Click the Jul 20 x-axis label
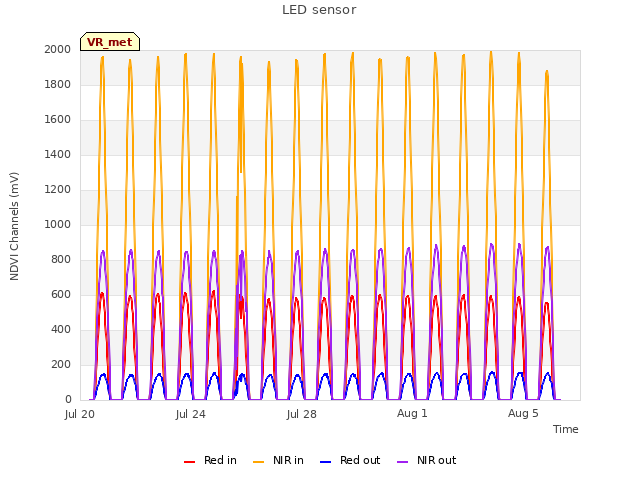The width and height of the screenshot is (640, 480). click(x=80, y=414)
